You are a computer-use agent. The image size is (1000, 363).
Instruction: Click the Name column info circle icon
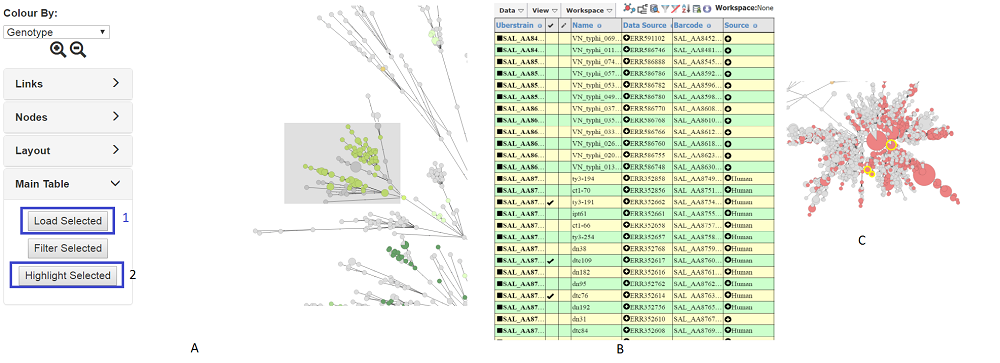[599, 26]
